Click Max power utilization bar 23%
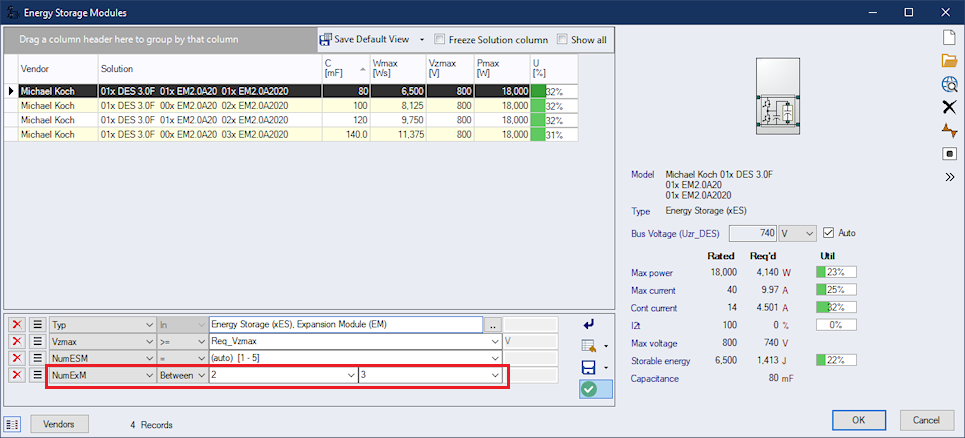 point(836,272)
